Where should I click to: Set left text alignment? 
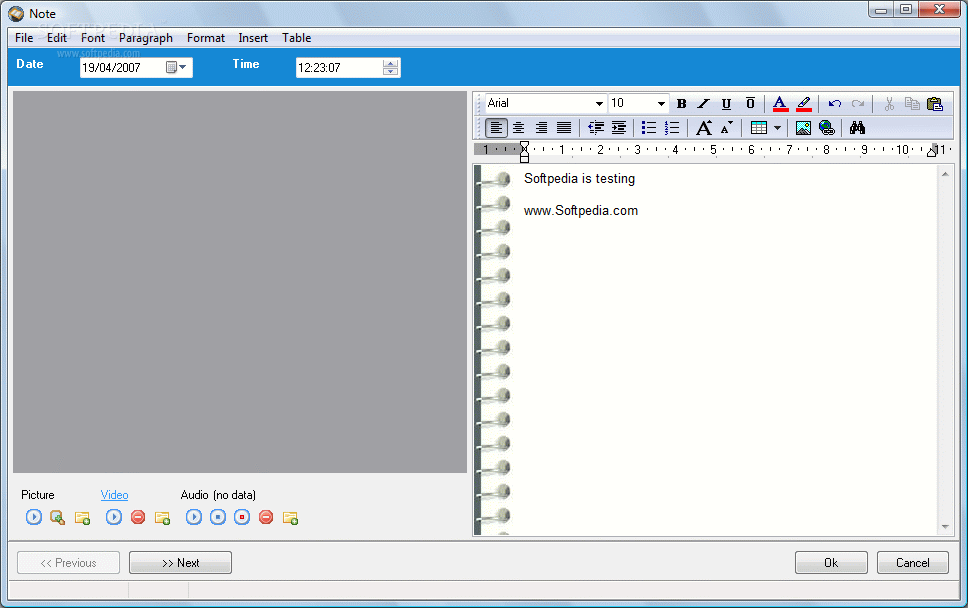tap(496, 128)
